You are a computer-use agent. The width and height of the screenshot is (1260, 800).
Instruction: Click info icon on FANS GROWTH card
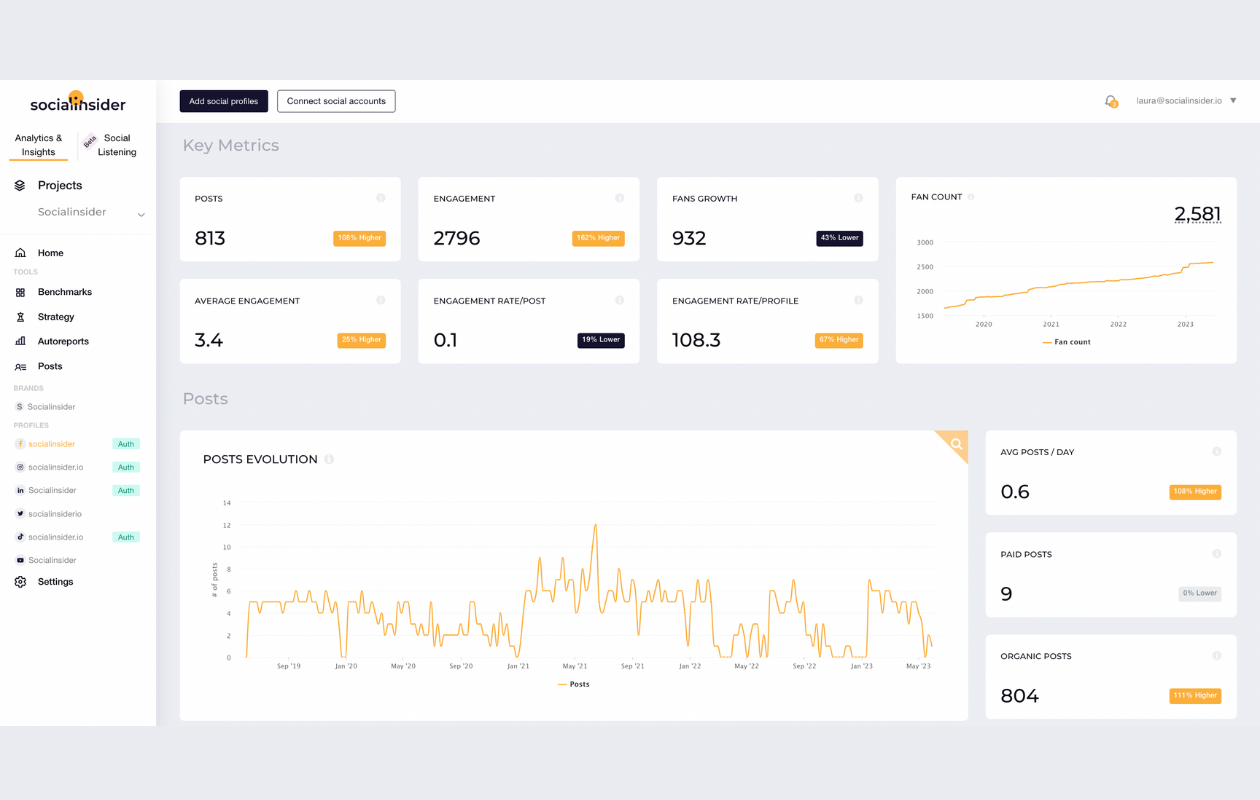858,198
